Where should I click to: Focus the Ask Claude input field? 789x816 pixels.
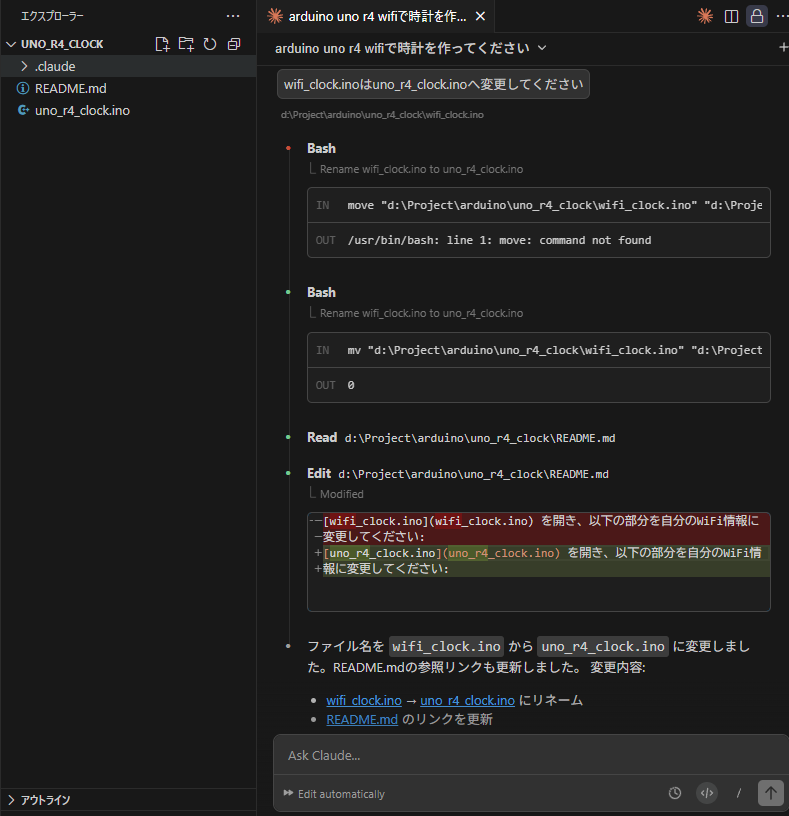tap(531, 755)
